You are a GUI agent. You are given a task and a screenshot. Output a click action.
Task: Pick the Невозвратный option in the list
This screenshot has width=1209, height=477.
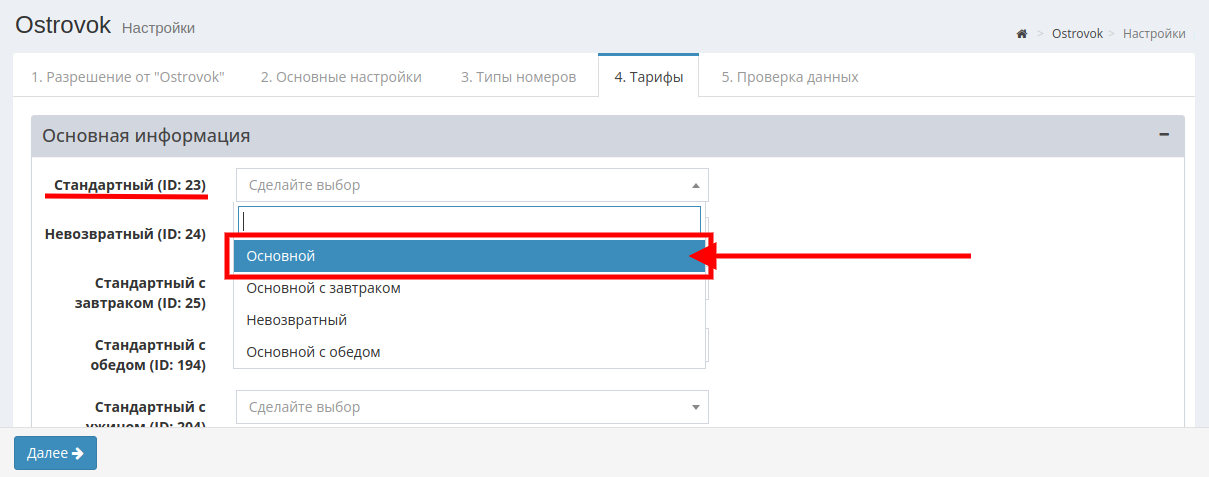point(467,320)
